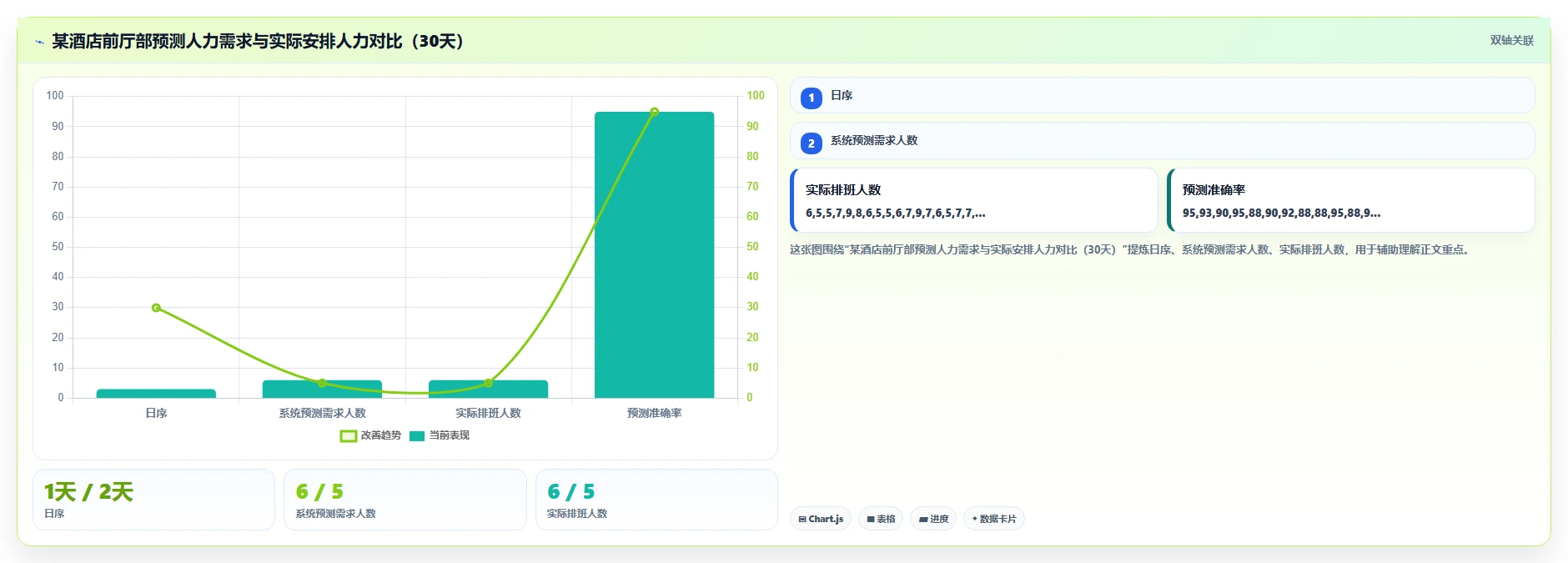Click the Chart.js tag icon
This screenshot has width=1568, height=563.
[802, 519]
